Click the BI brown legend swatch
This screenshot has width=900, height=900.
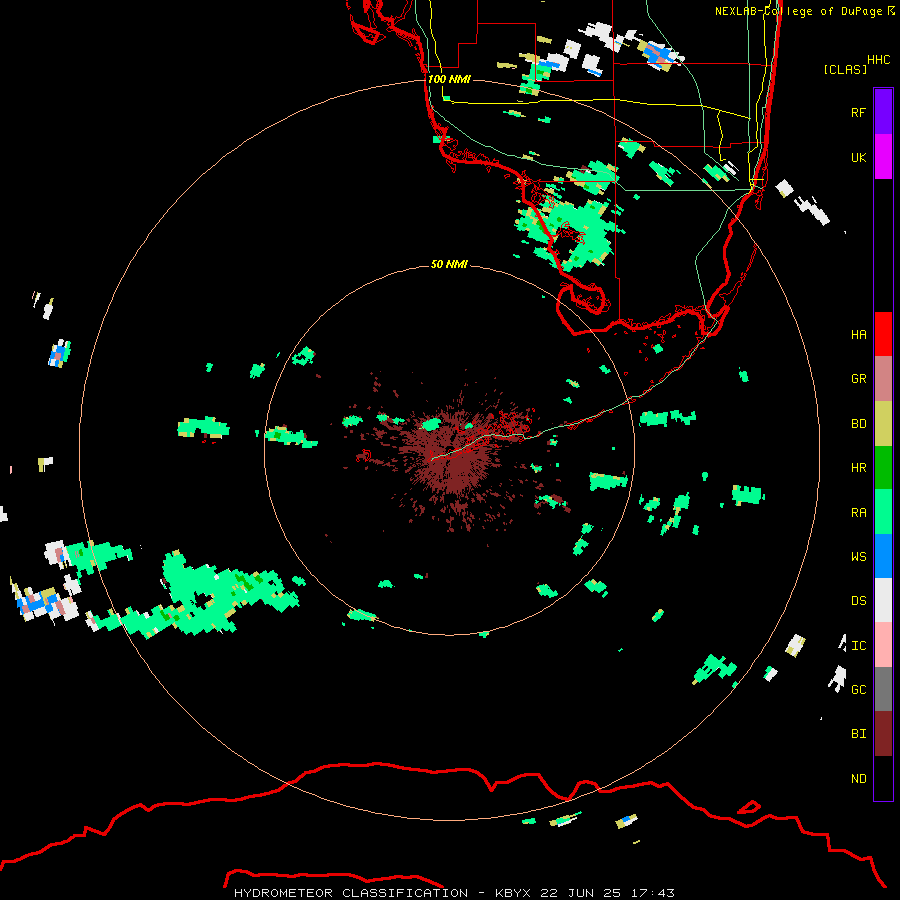pos(883,734)
